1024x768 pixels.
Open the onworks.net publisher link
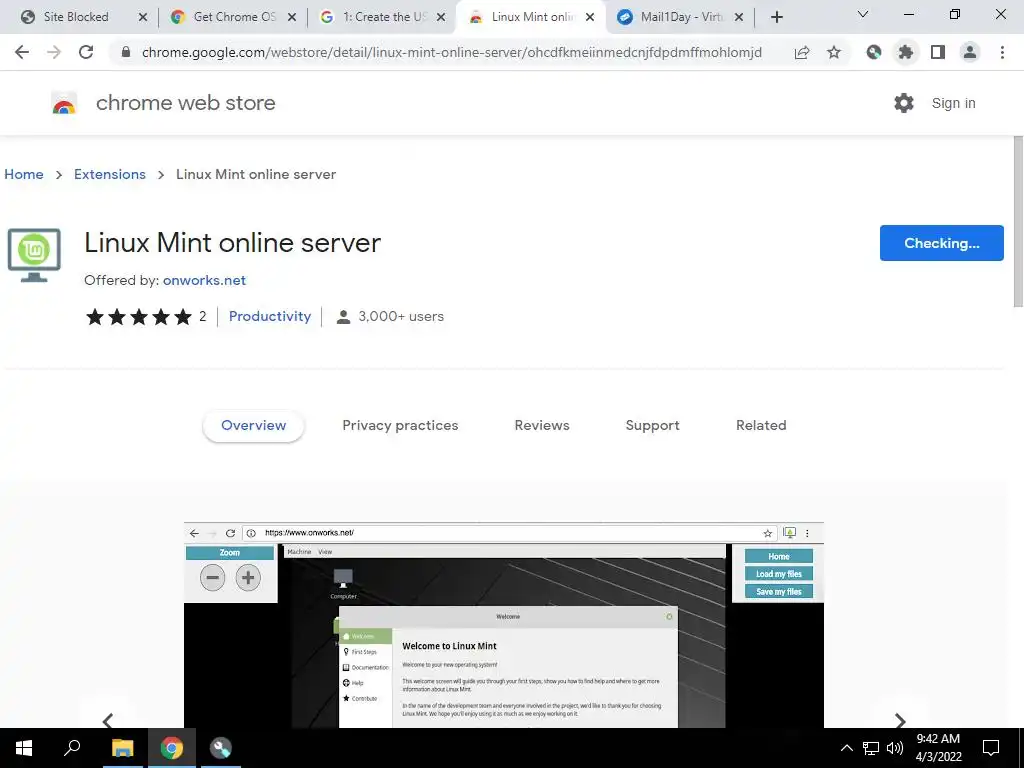pyautogui.click(x=204, y=280)
